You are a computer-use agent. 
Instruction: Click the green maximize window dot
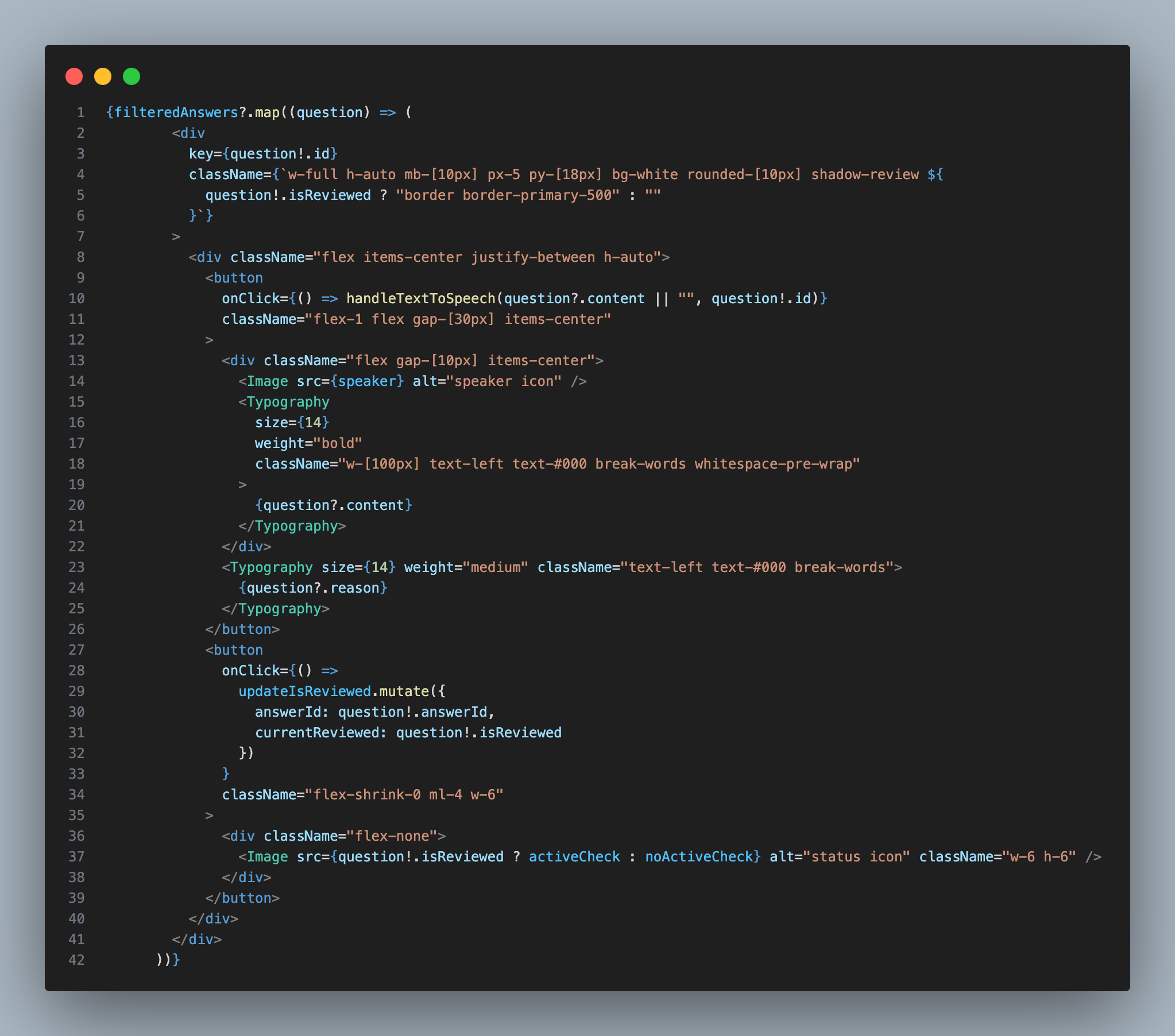132,76
